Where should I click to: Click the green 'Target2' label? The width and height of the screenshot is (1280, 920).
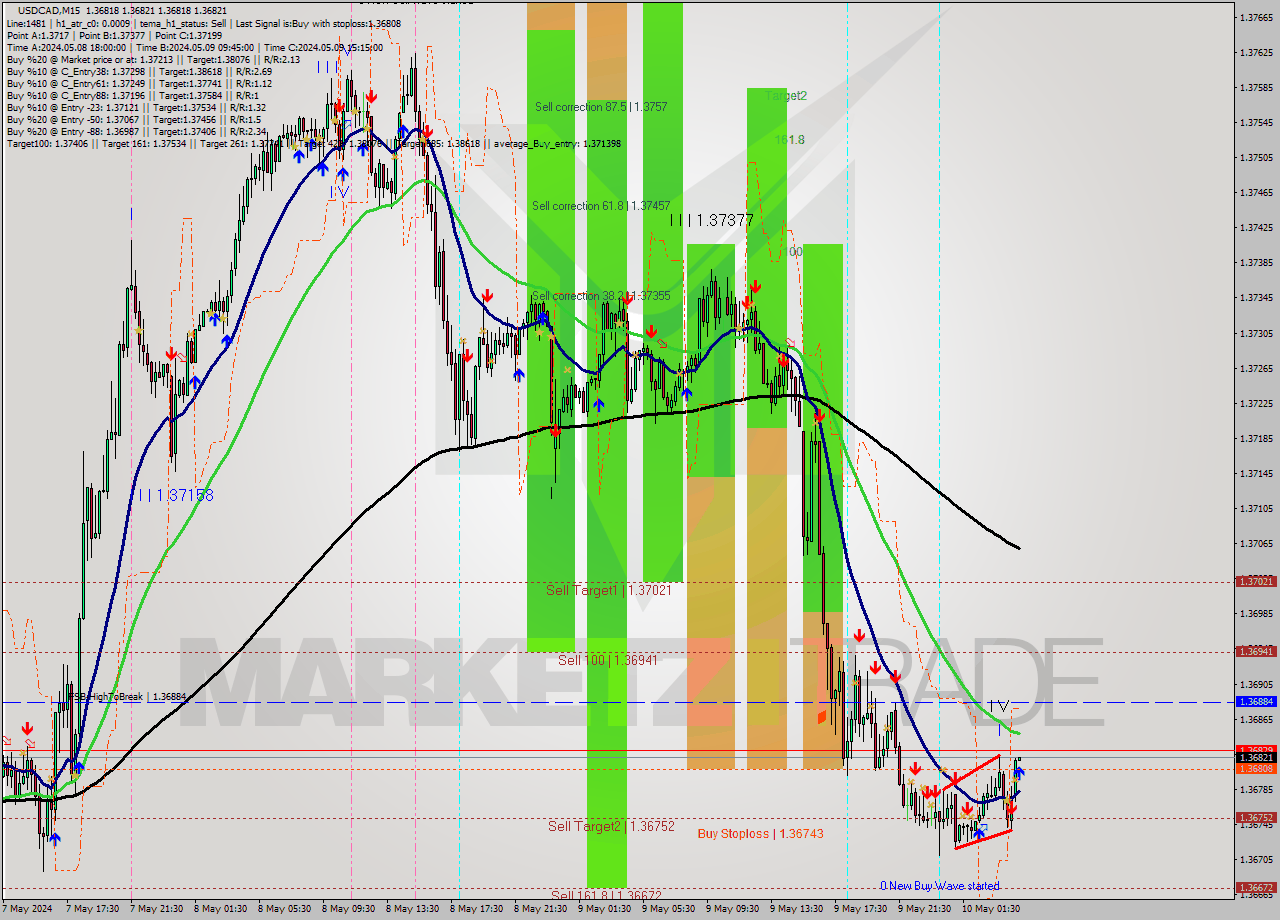(x=786, y=96)
